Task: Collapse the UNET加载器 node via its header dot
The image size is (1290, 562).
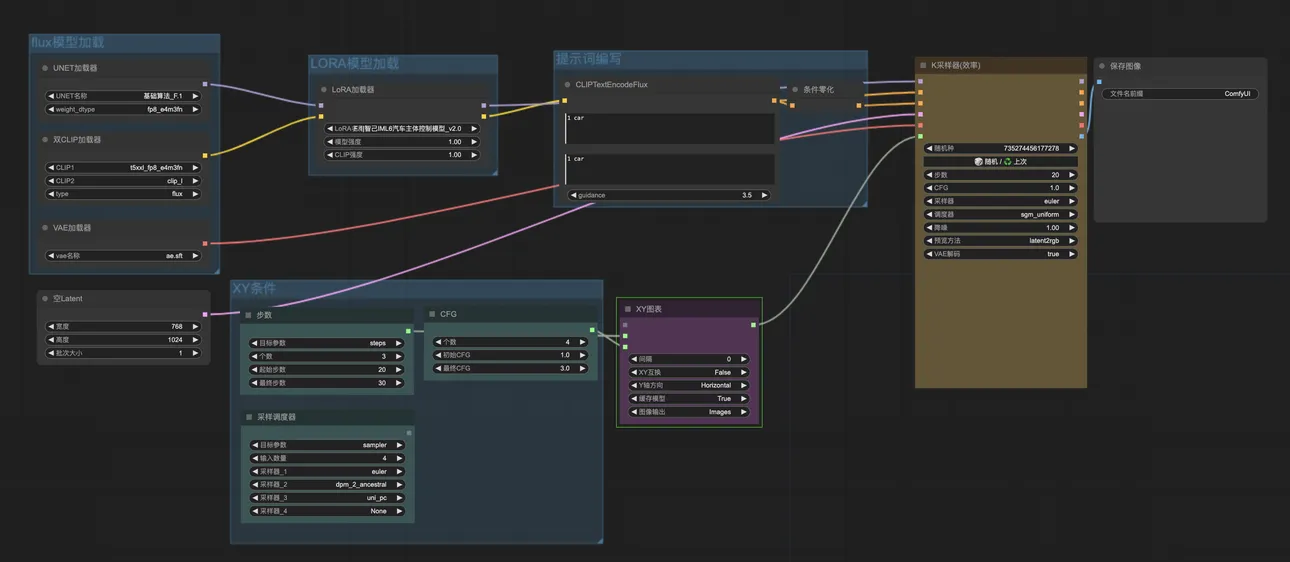Action: [x=45, y=68]
